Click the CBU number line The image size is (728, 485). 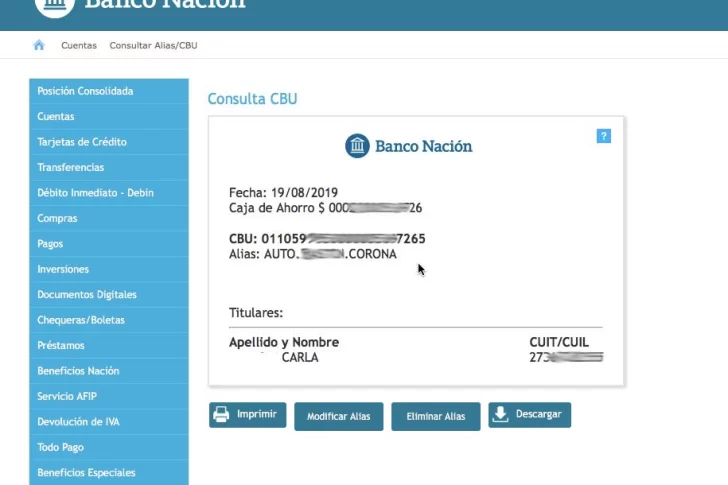click(327, 239)
